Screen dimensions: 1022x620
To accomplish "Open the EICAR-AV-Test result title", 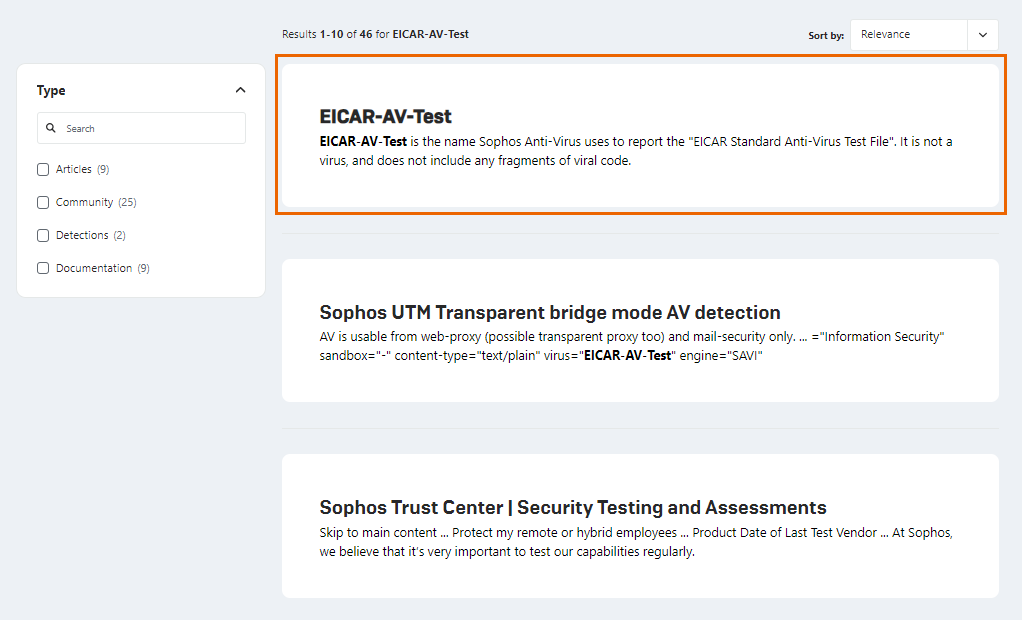I will click(386, 116).
